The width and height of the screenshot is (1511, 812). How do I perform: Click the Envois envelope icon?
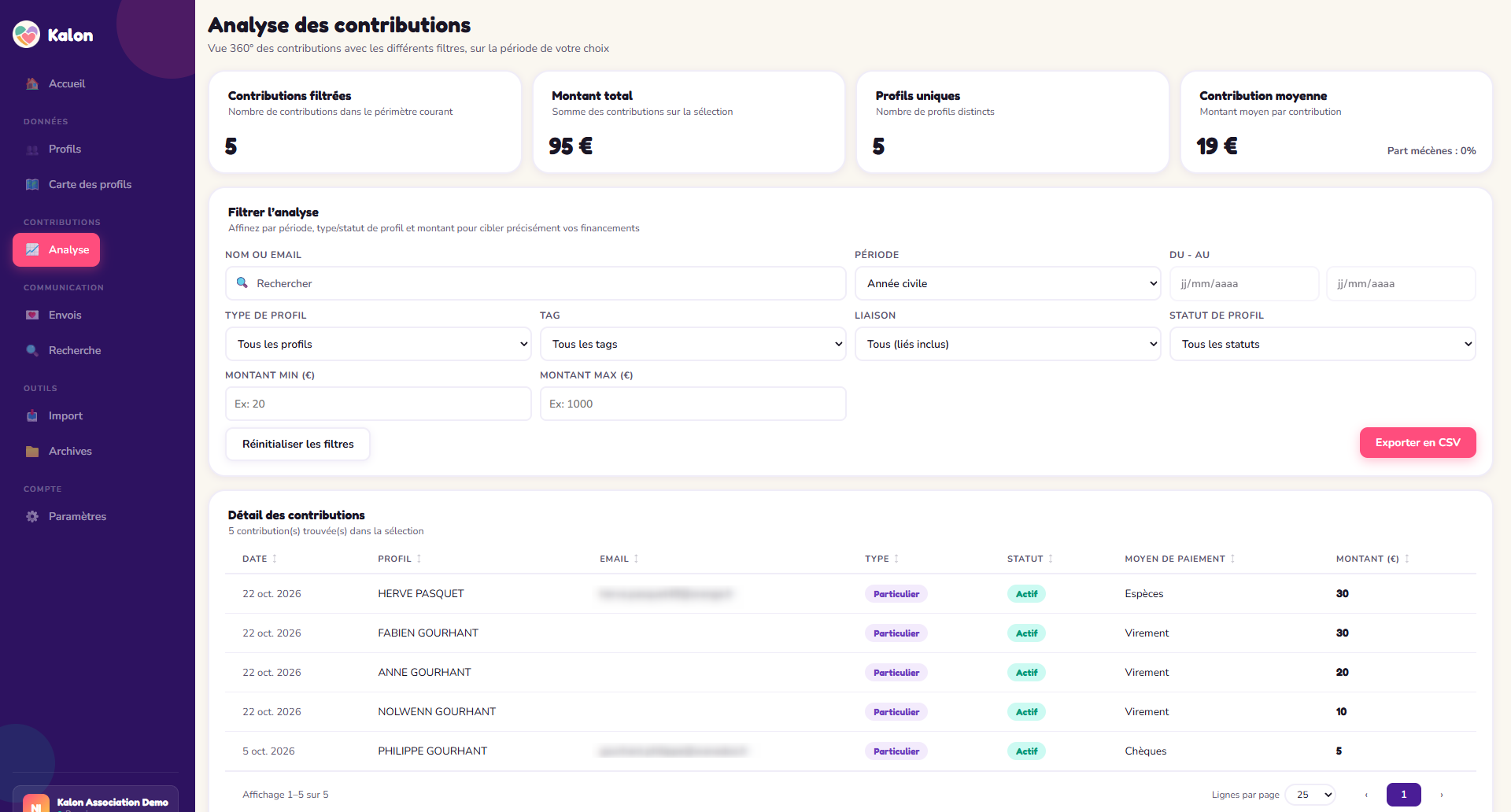tap(32, 315)
